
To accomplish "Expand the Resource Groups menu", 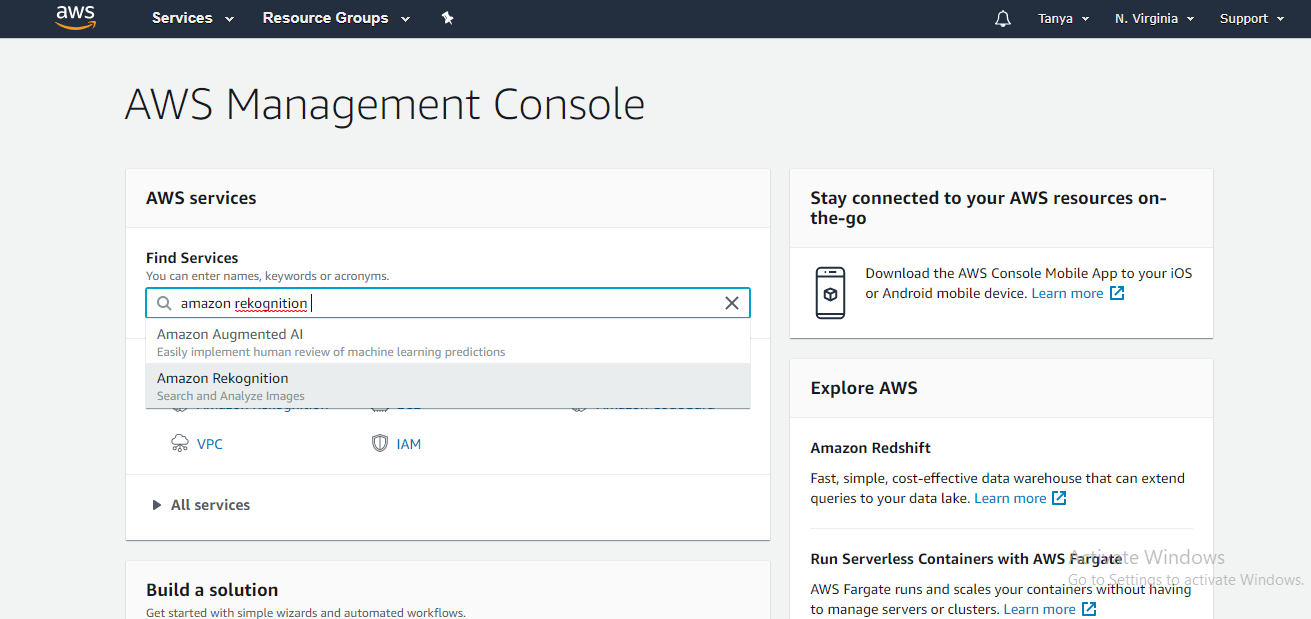I will (336, 18).
